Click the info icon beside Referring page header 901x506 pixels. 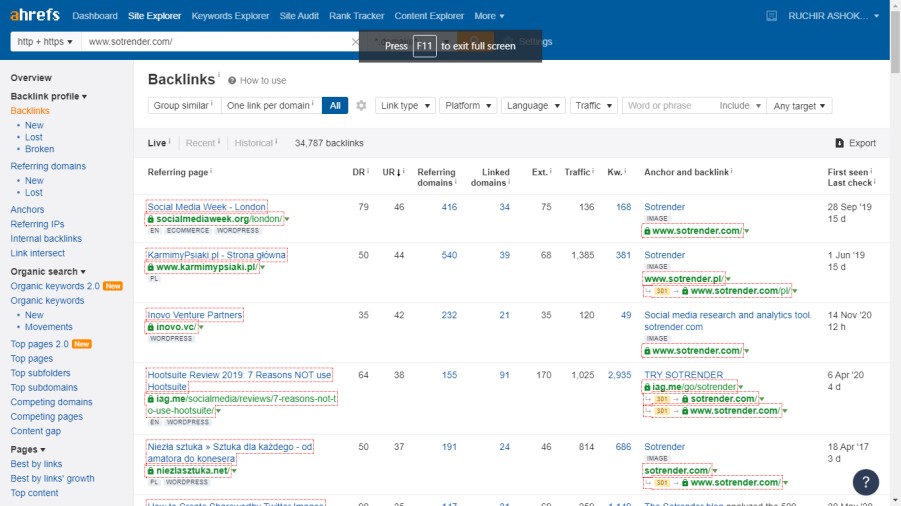(x=211, y=171)
